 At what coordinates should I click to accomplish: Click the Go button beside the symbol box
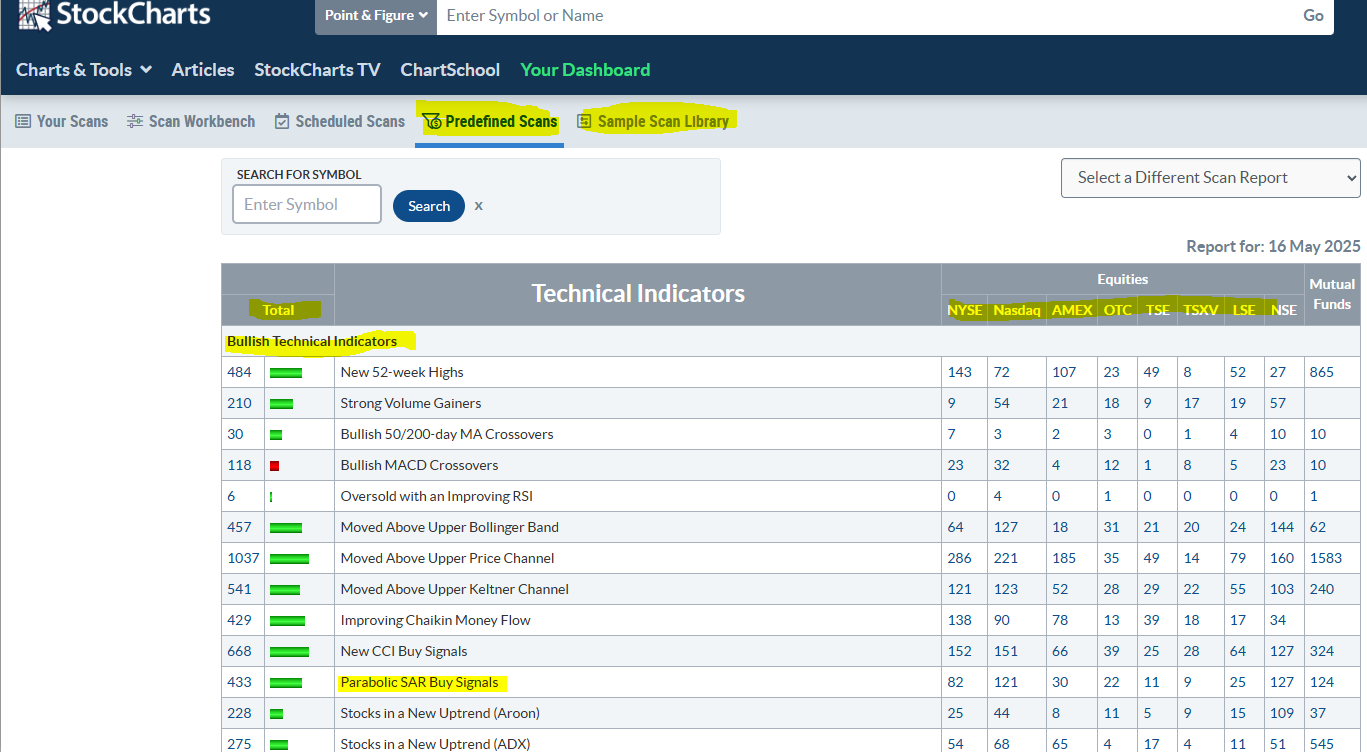[1313, 16]
